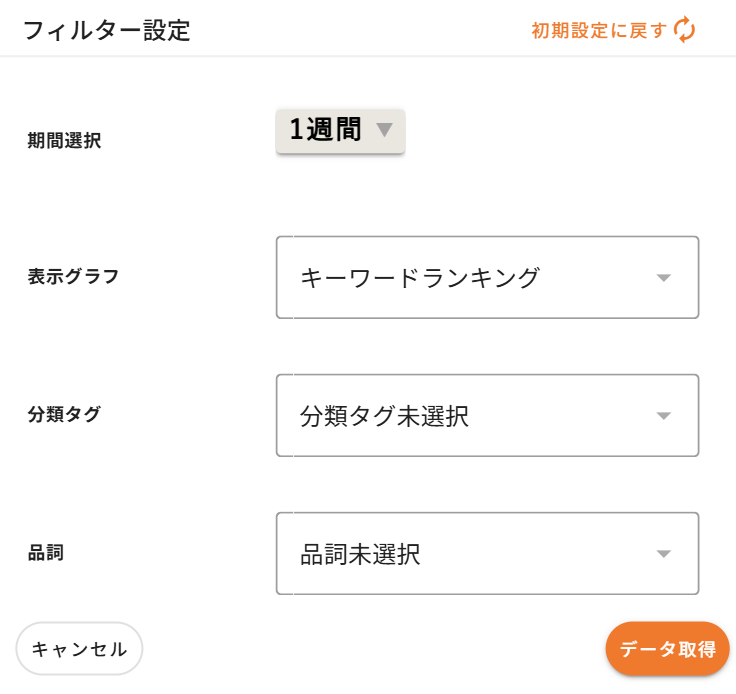The image size is (736, 694).
Task: Click the 品詞 label
Action: pyautogui.click(x=46, y=552)
